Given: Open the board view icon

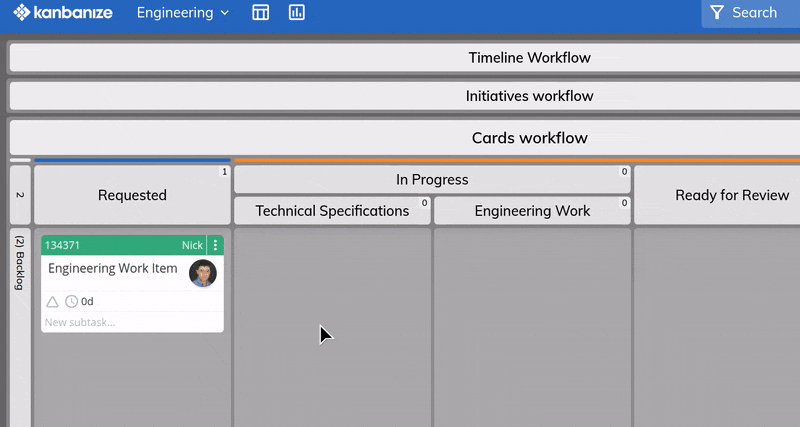Looking at the screenshot, I should coord(260,12).
